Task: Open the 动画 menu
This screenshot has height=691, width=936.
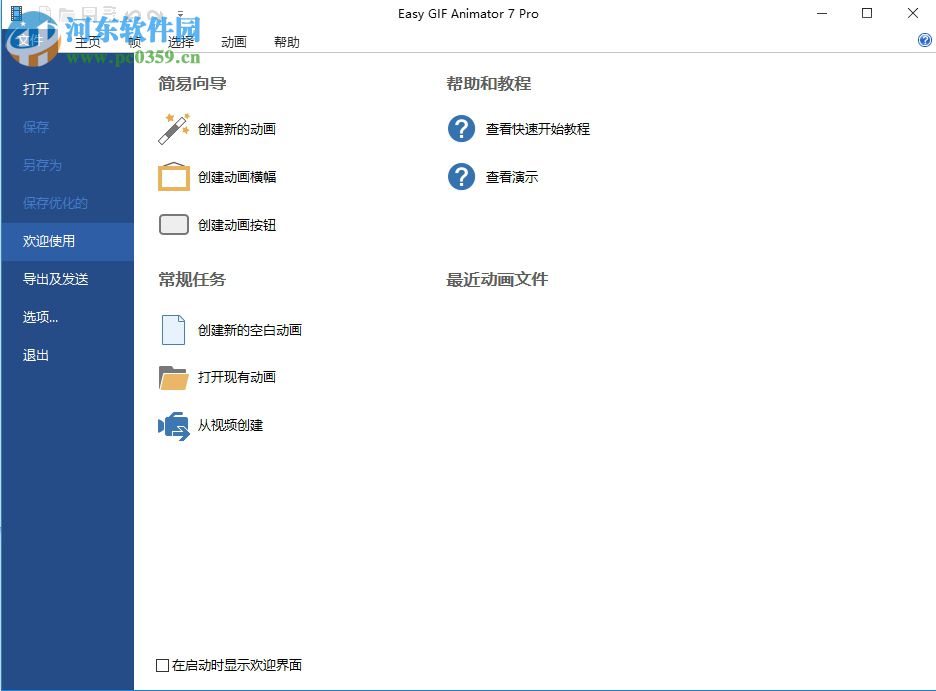Action: (233, 42)
